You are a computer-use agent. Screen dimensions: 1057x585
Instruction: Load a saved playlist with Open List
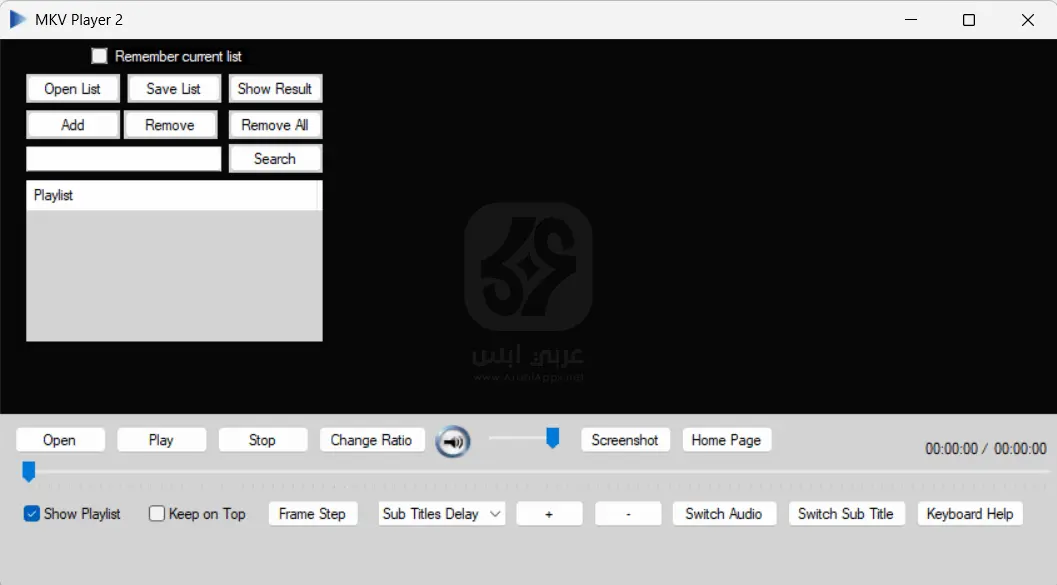tap(72, 88)
